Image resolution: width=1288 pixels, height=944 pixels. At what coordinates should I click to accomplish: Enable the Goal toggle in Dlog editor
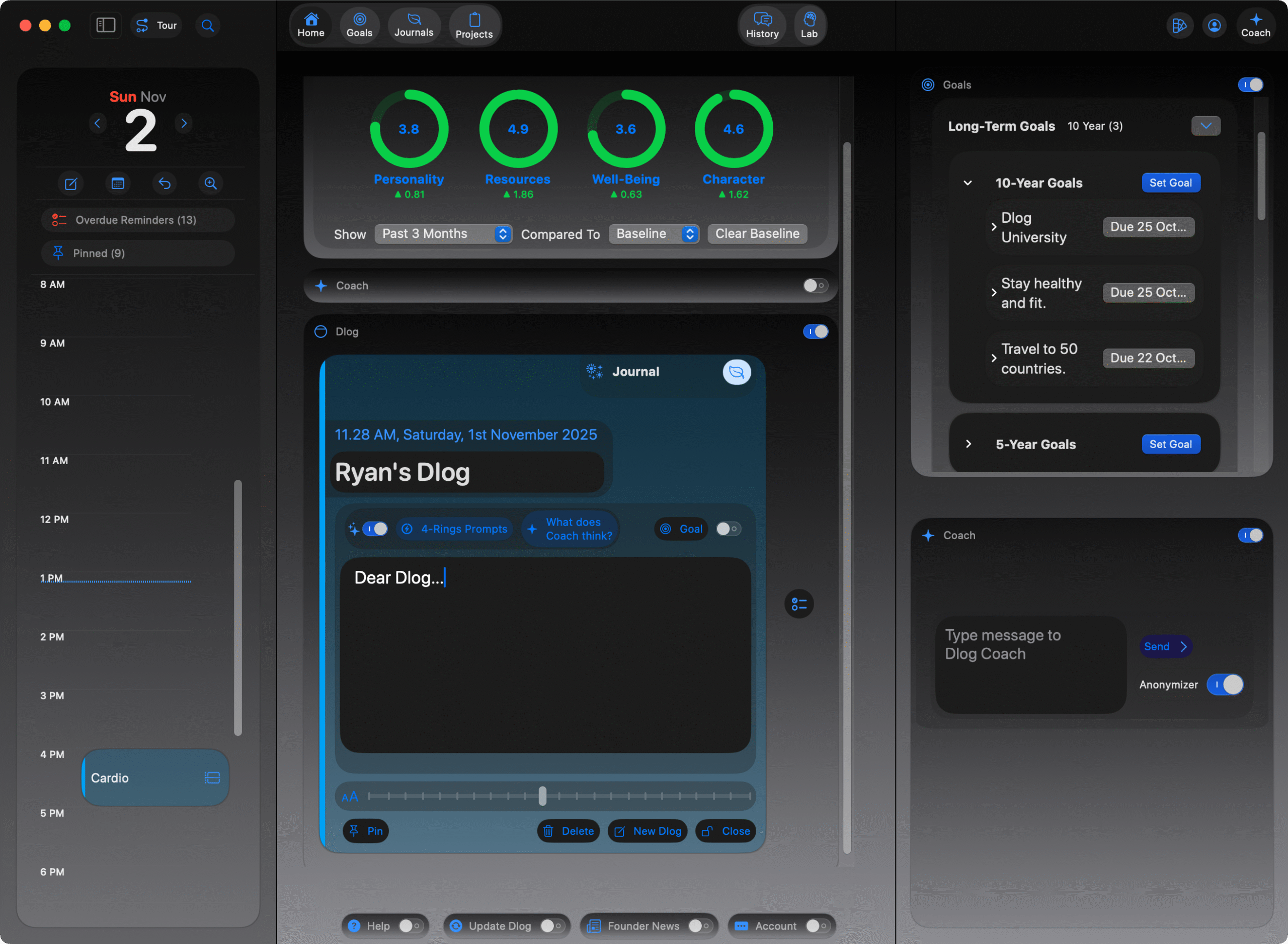tap(728, 529)
